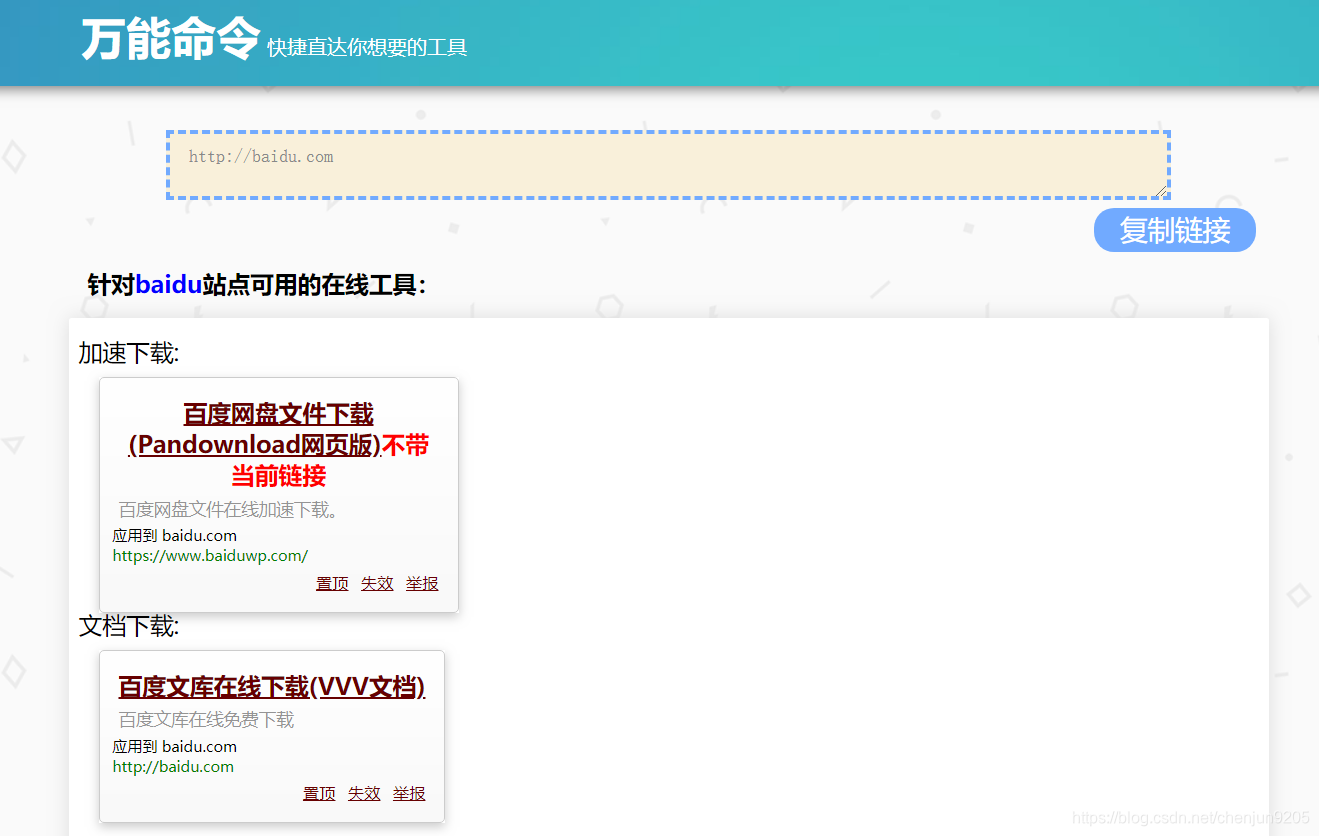Screen dimensions: 1319x836
Task: Click 举报 in the Pandownload card
Action: click(x=422, y=584)
